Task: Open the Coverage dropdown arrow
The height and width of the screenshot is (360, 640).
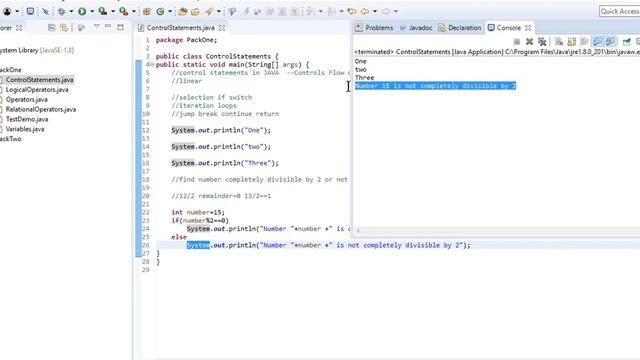Action: pos(113,11)
